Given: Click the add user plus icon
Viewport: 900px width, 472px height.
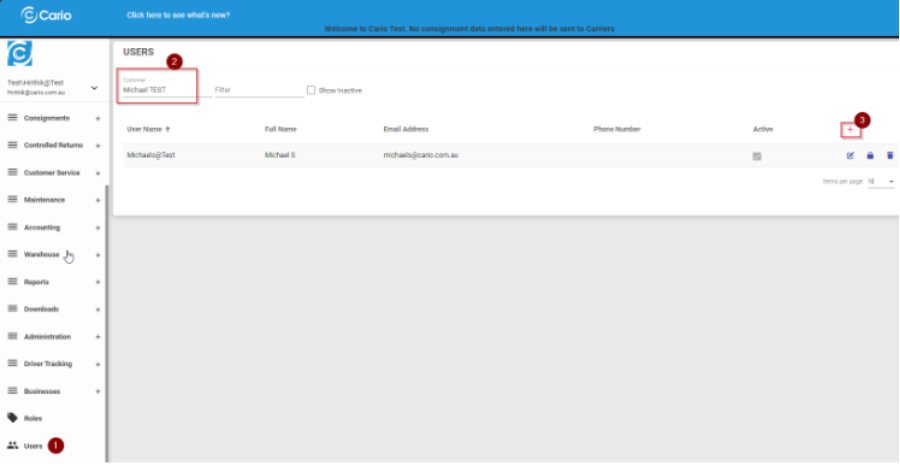Looking at the screenshot, I should [850, 130].
